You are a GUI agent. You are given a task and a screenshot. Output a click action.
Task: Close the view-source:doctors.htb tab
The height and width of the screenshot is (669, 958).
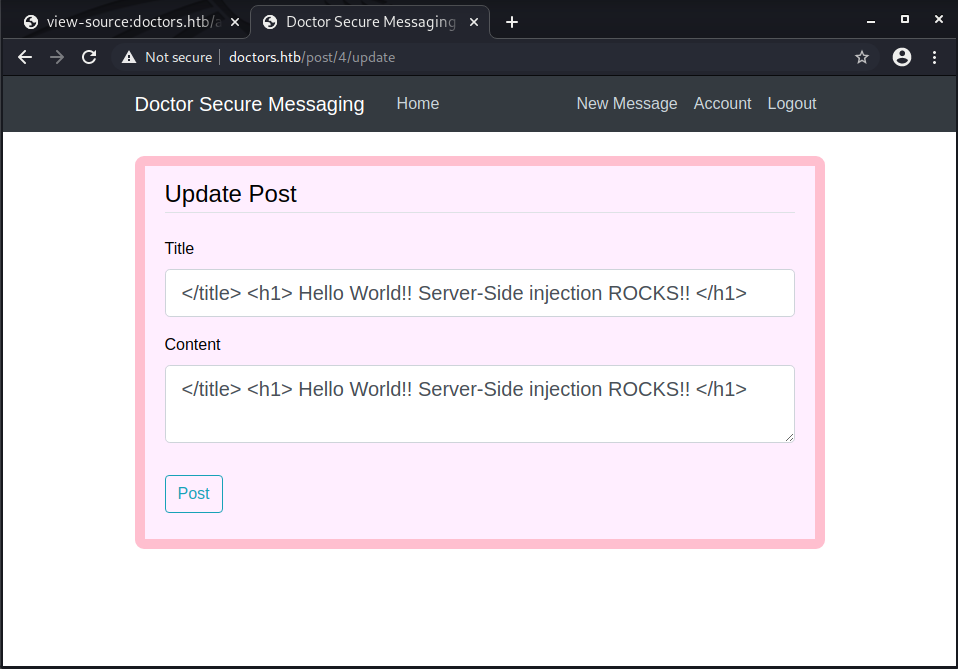[235, 22]
